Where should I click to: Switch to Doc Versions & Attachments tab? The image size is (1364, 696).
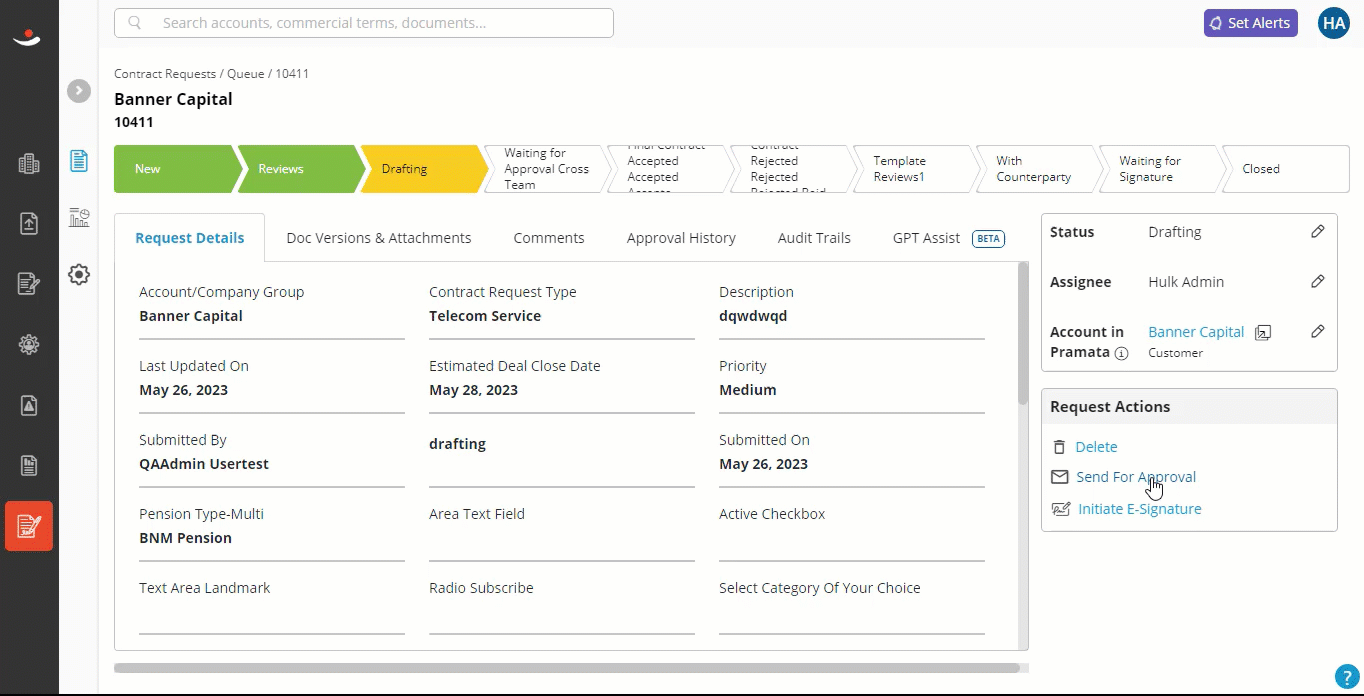[x=379, y=238]
